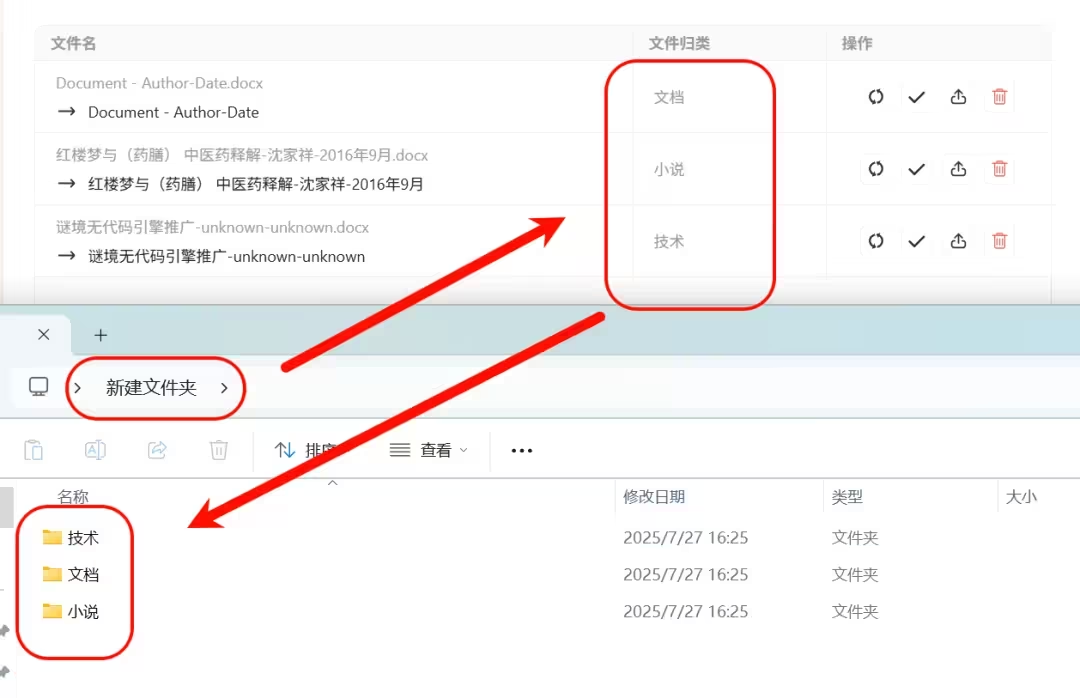
Task: Confirm rename for Document - Author-Date.docx row
Action: pyautogui.click(x=917, y=97)
